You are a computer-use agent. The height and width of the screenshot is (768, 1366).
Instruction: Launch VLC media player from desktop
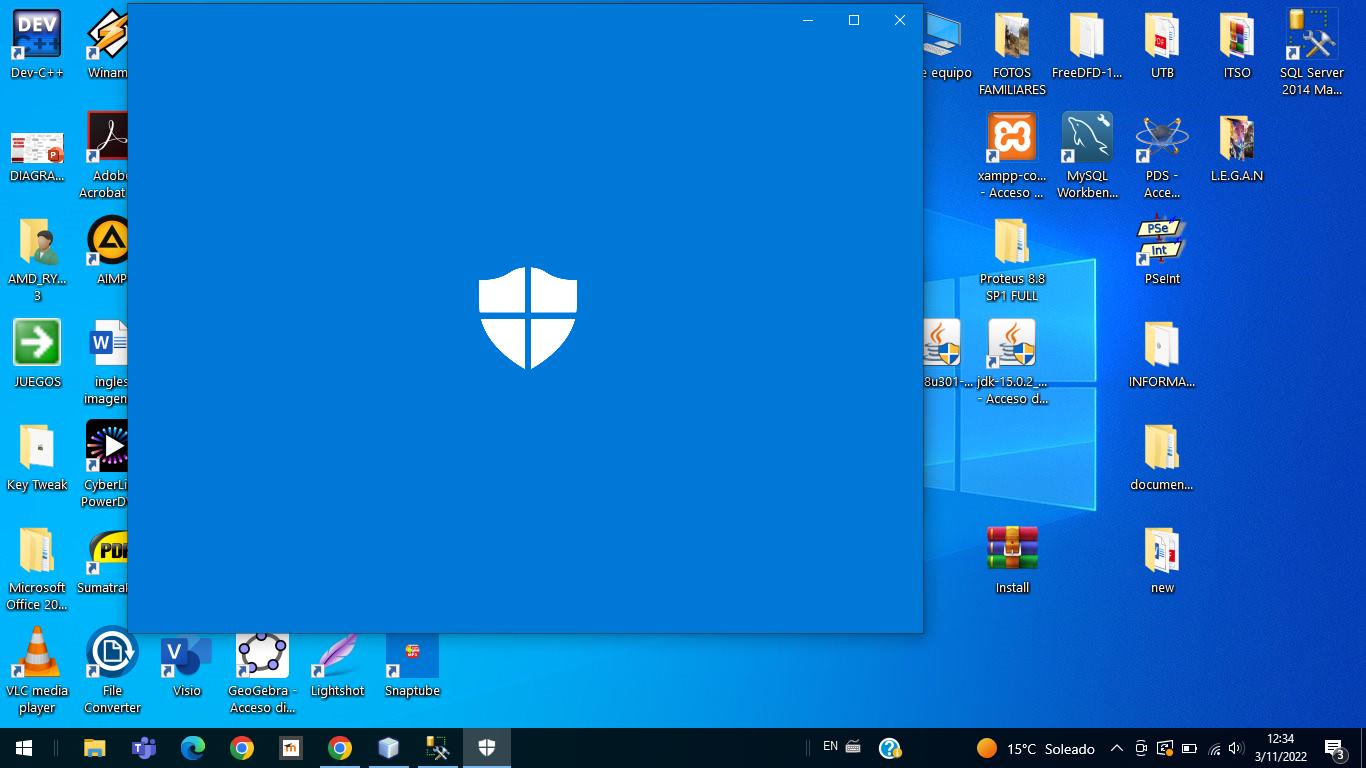point(37,653)
